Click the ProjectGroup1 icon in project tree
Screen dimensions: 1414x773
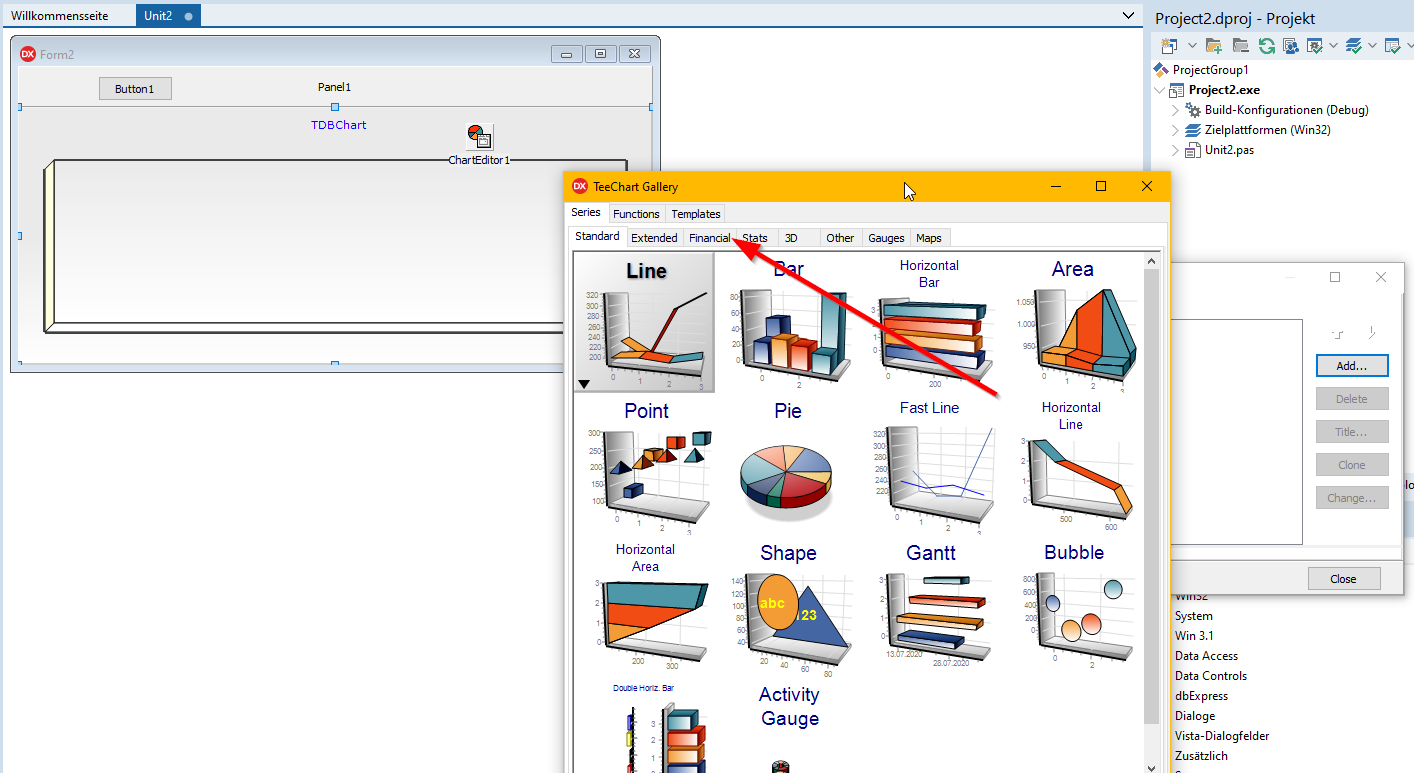1161,70
